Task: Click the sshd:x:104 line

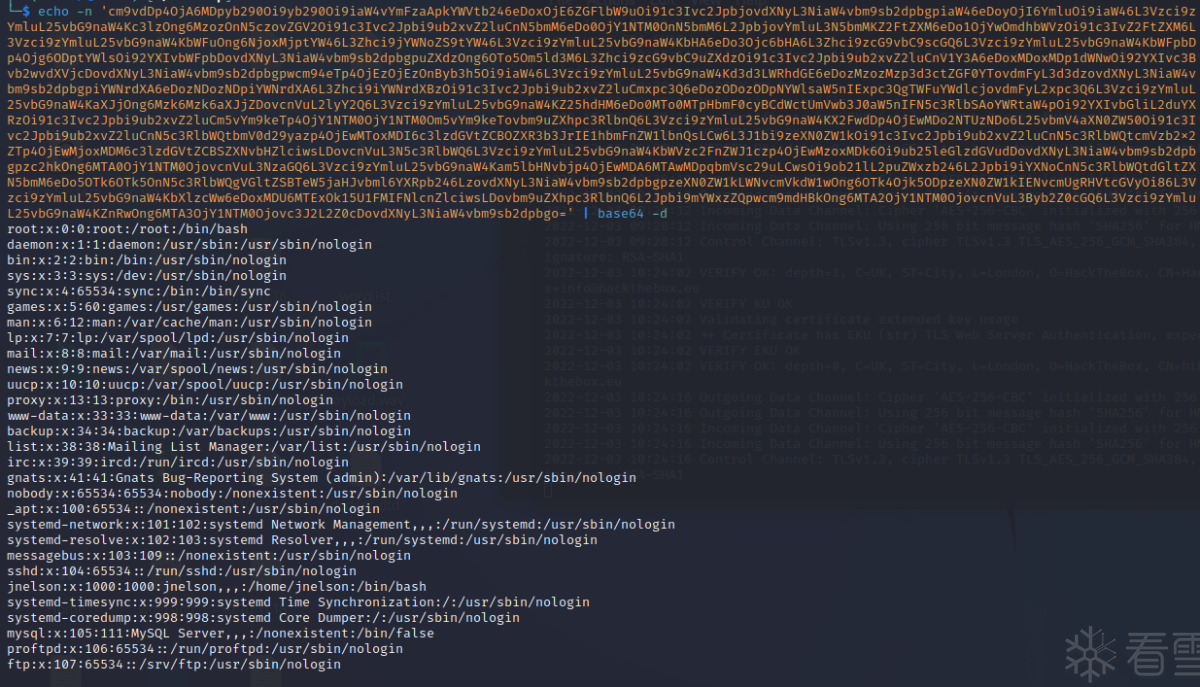Action: click(181, 570)
